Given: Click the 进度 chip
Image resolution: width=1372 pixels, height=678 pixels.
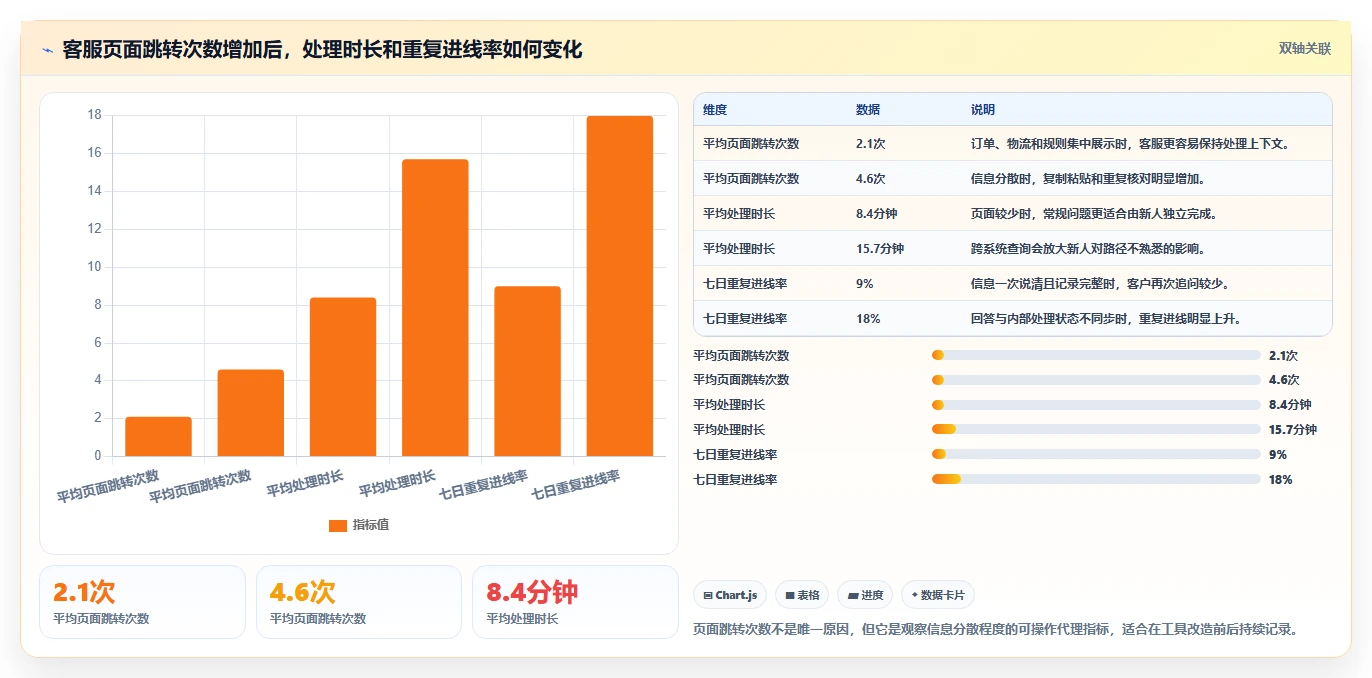Looking at the screenshot, I should coord(865,595).
